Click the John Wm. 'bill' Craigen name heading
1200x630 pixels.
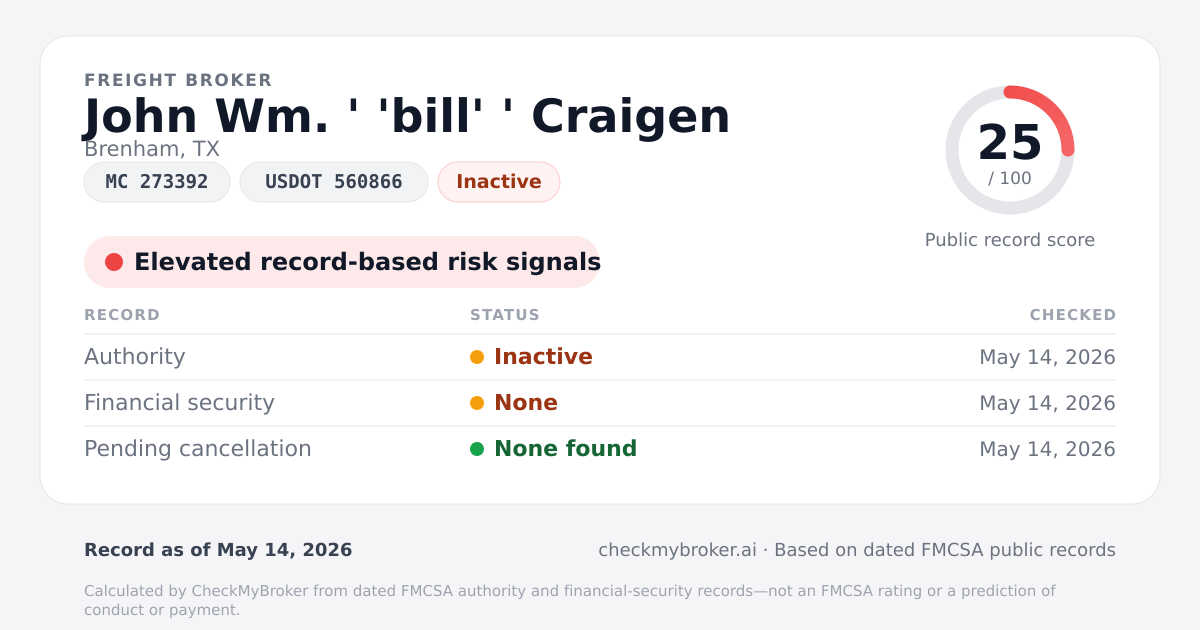point(407,116)
